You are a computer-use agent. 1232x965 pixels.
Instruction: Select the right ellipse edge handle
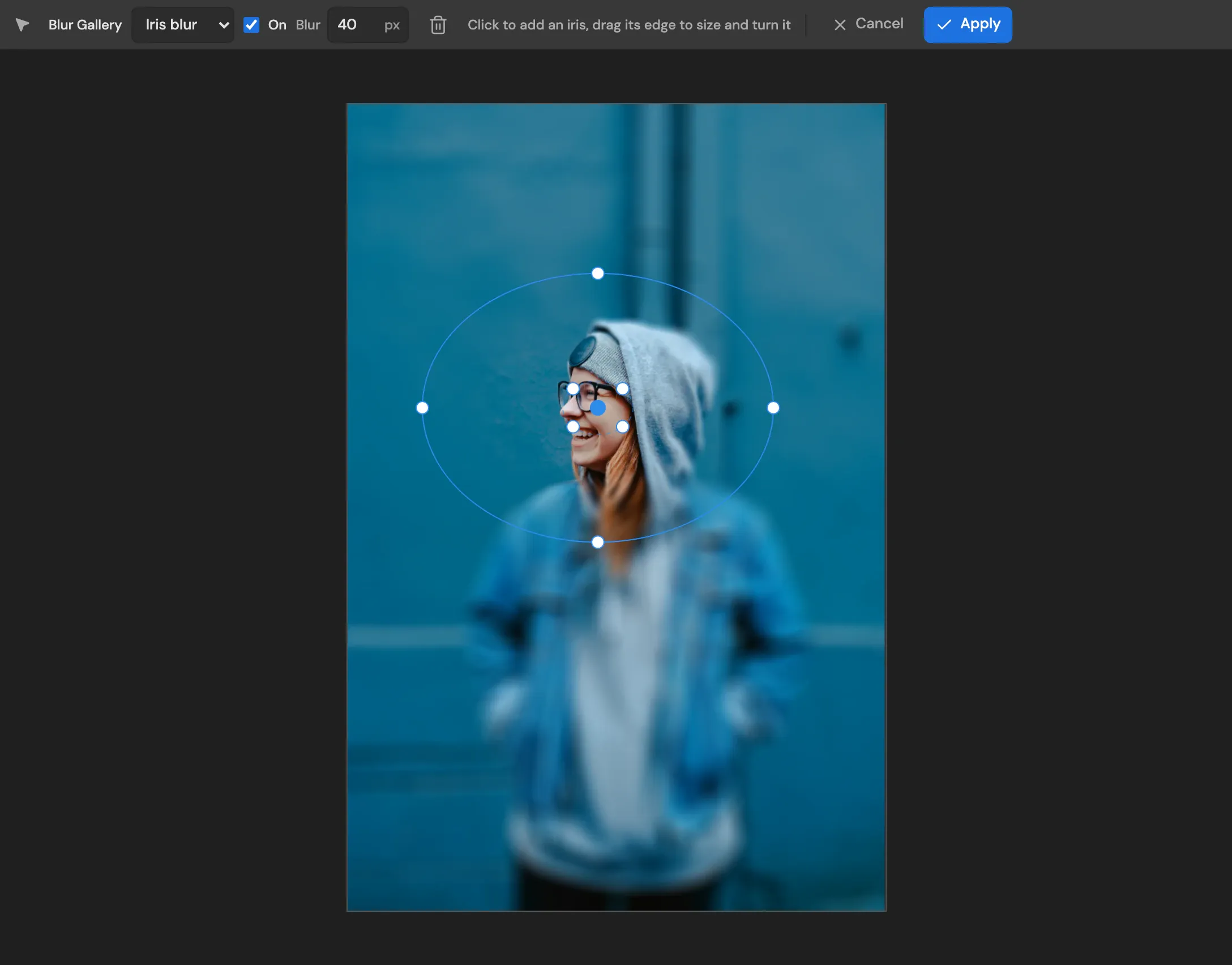coord(773,408)
